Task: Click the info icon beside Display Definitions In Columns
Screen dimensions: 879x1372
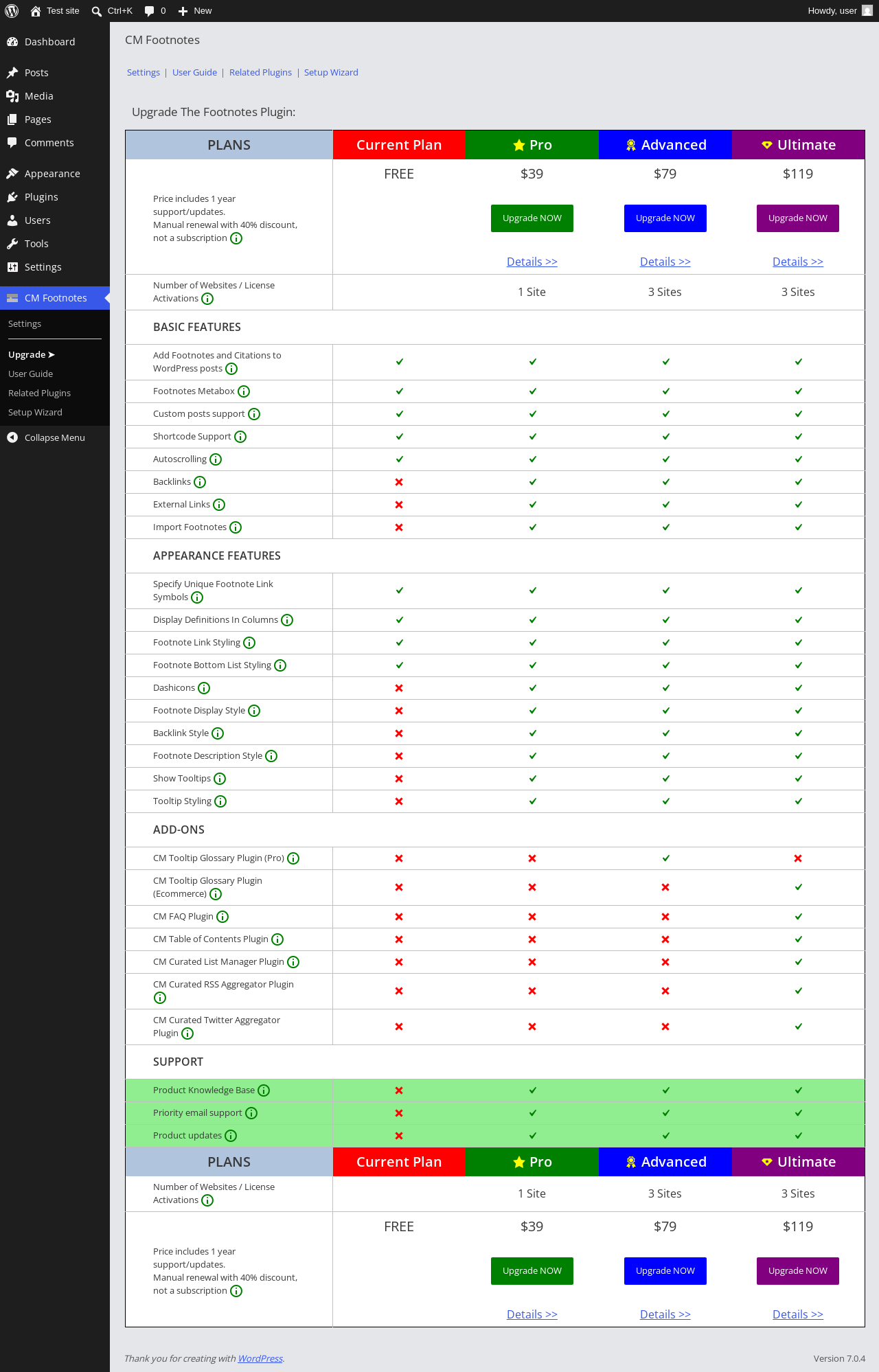Action: pyautogui.click(x=287, y=620)
